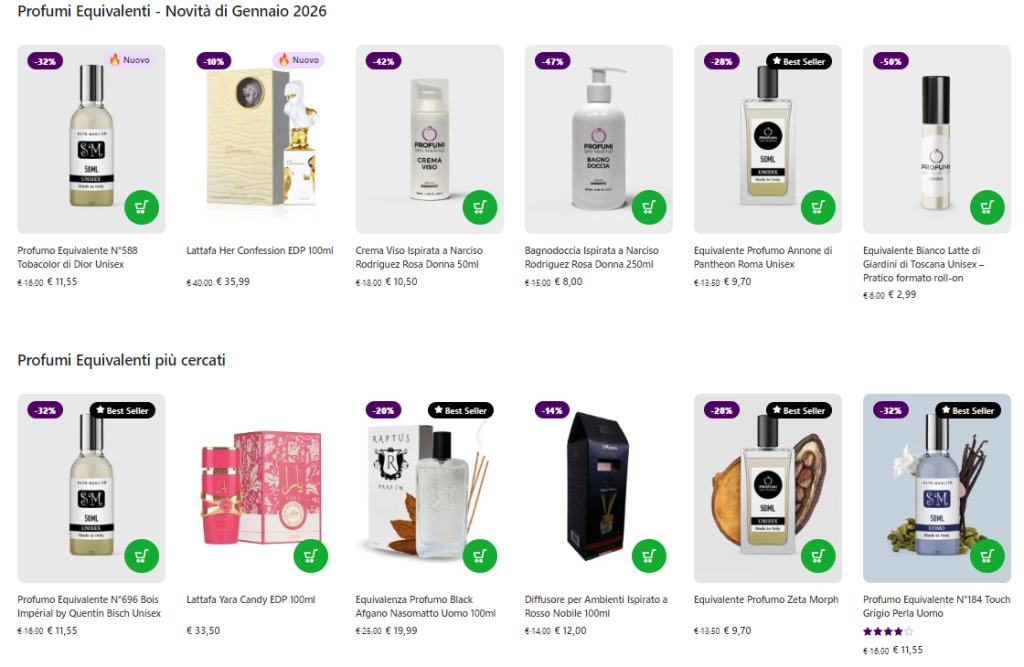Add Lattafa Her Confession to cart
The width and height of the screenshot is (1024, 667).
(x=311, y=208)
